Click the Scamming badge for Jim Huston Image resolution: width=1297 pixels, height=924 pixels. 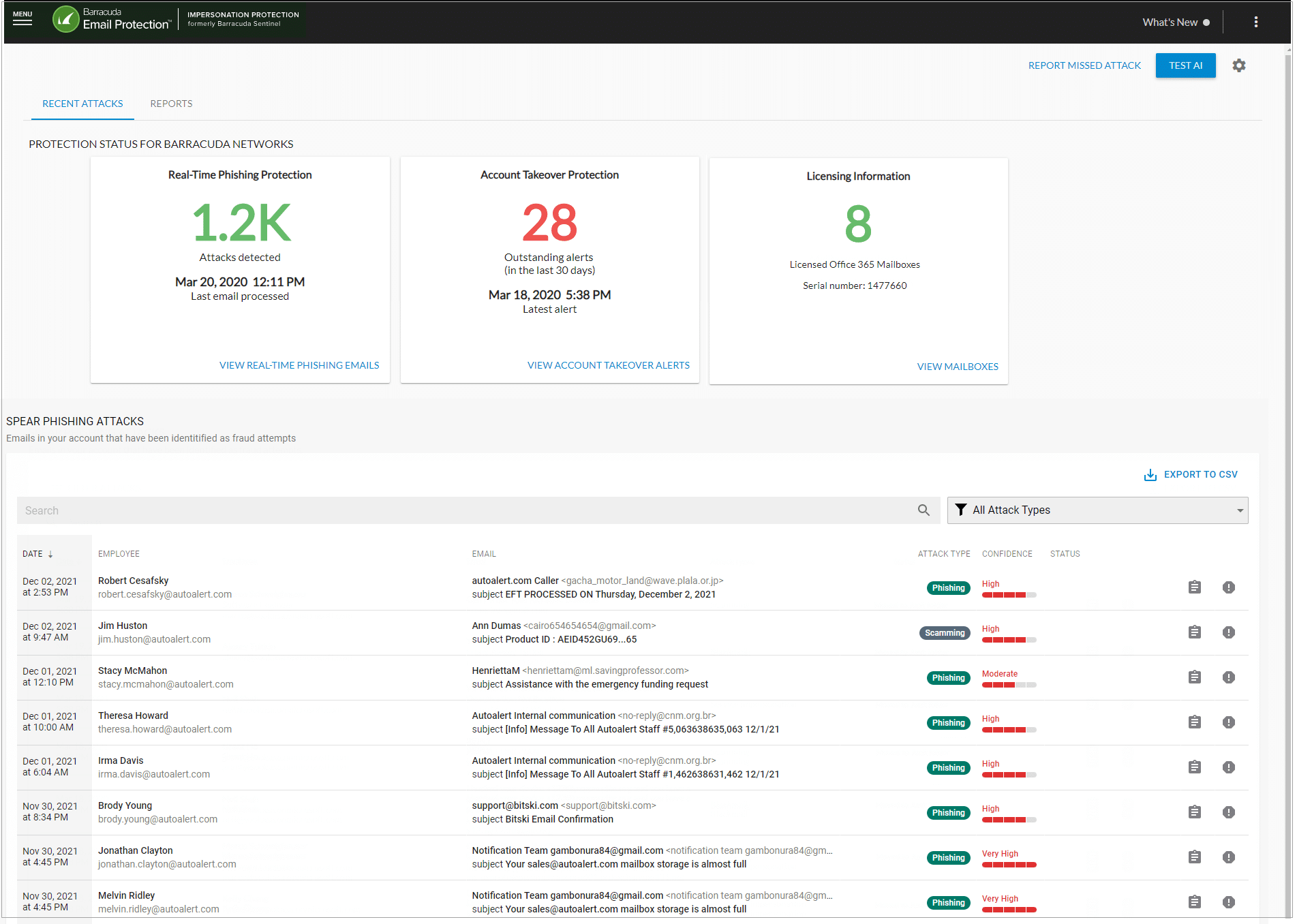(945, 633)
